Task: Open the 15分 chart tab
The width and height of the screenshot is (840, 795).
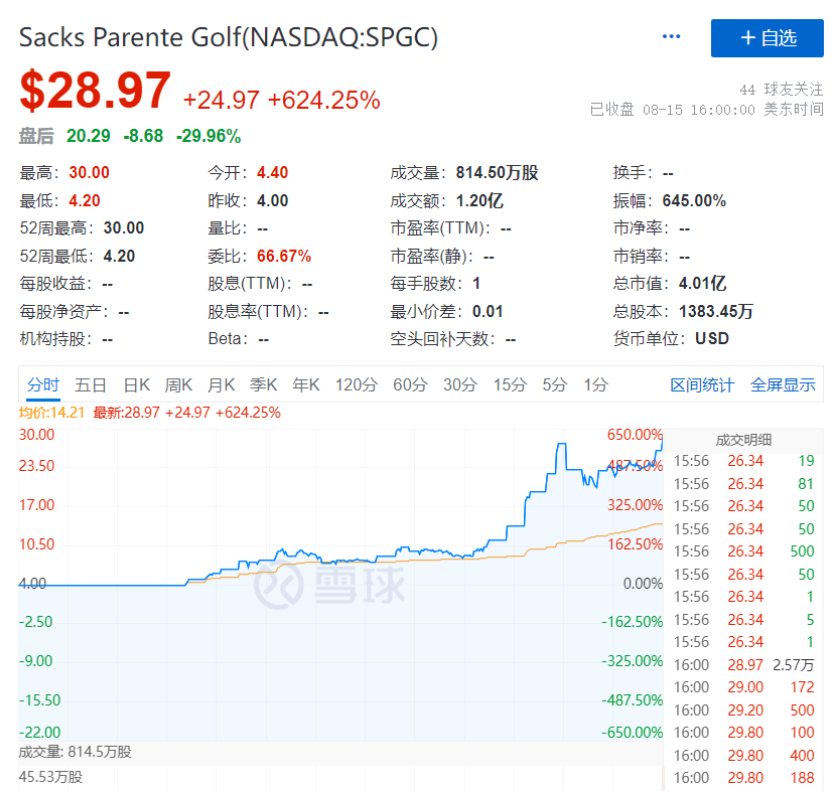Action: [510, 385]
